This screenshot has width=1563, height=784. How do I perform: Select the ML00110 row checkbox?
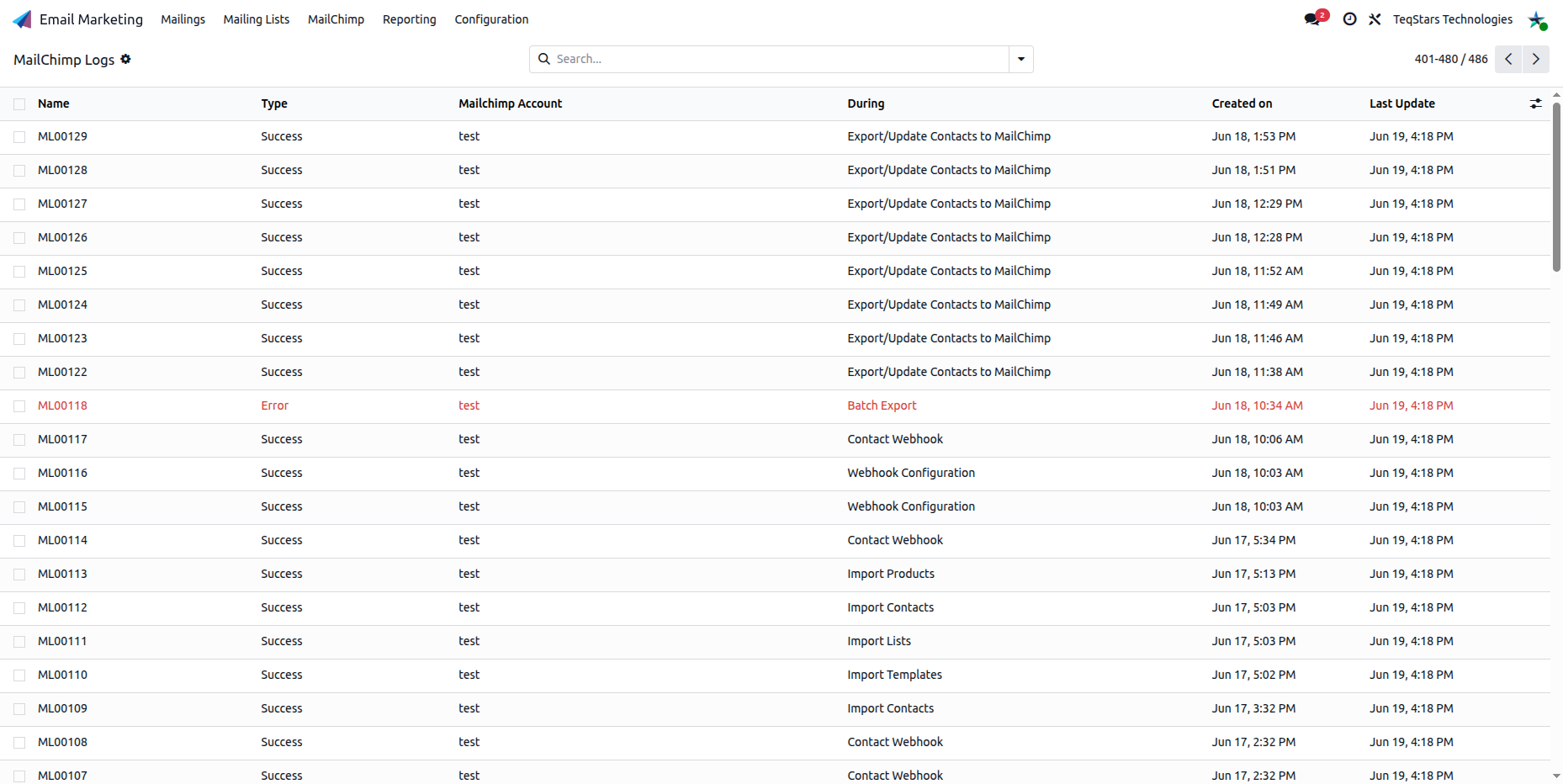19,675
